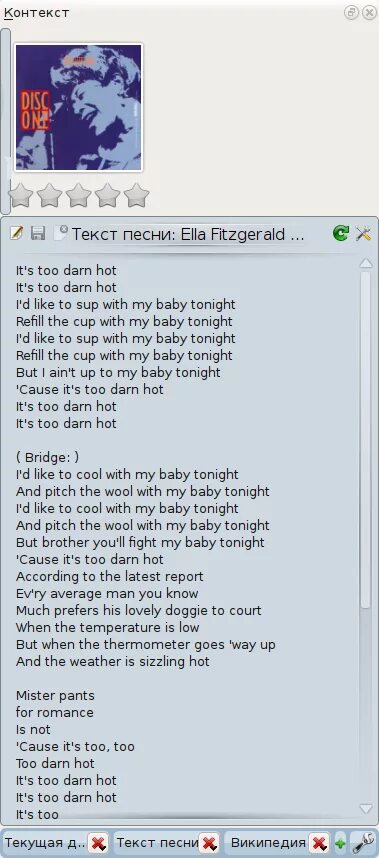Reload lyrics with the green refresh icon
379x858 pixels.
[x=341, y=234]
